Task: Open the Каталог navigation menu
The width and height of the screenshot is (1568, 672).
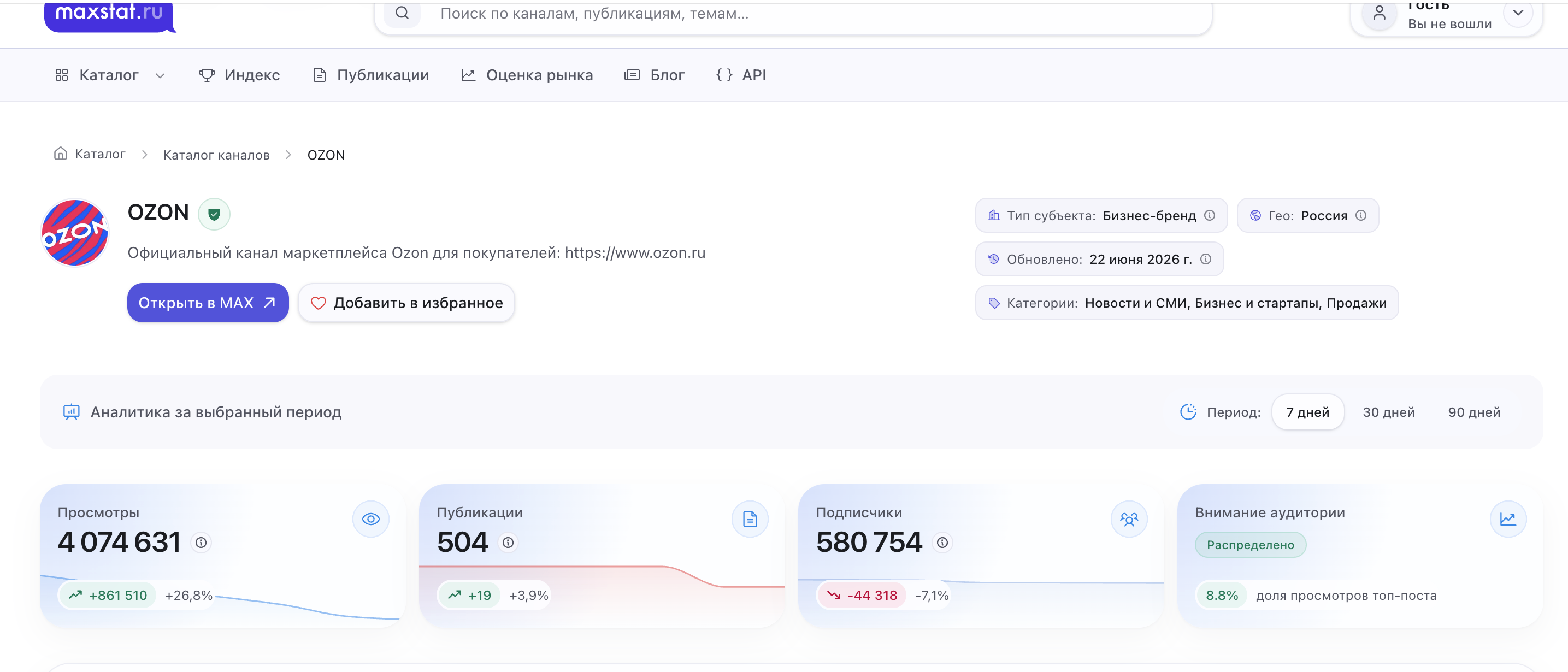Action: click(x=110, y=75)
